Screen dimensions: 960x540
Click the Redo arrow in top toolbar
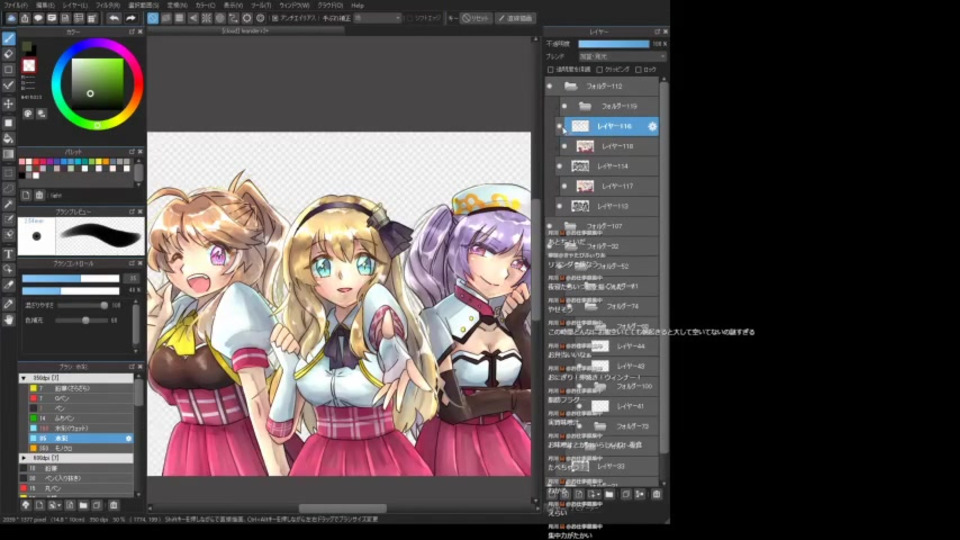(x=131, y=18)
